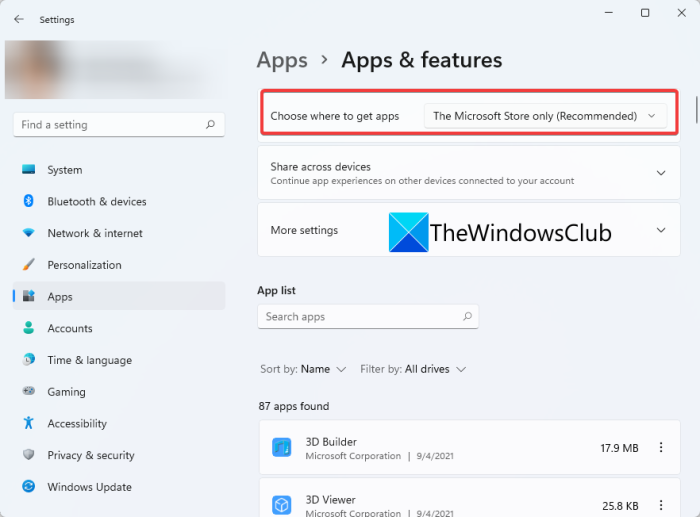Maximize the Settings window
This screenshot has width=700, height=517.
[x=645, y=13]
